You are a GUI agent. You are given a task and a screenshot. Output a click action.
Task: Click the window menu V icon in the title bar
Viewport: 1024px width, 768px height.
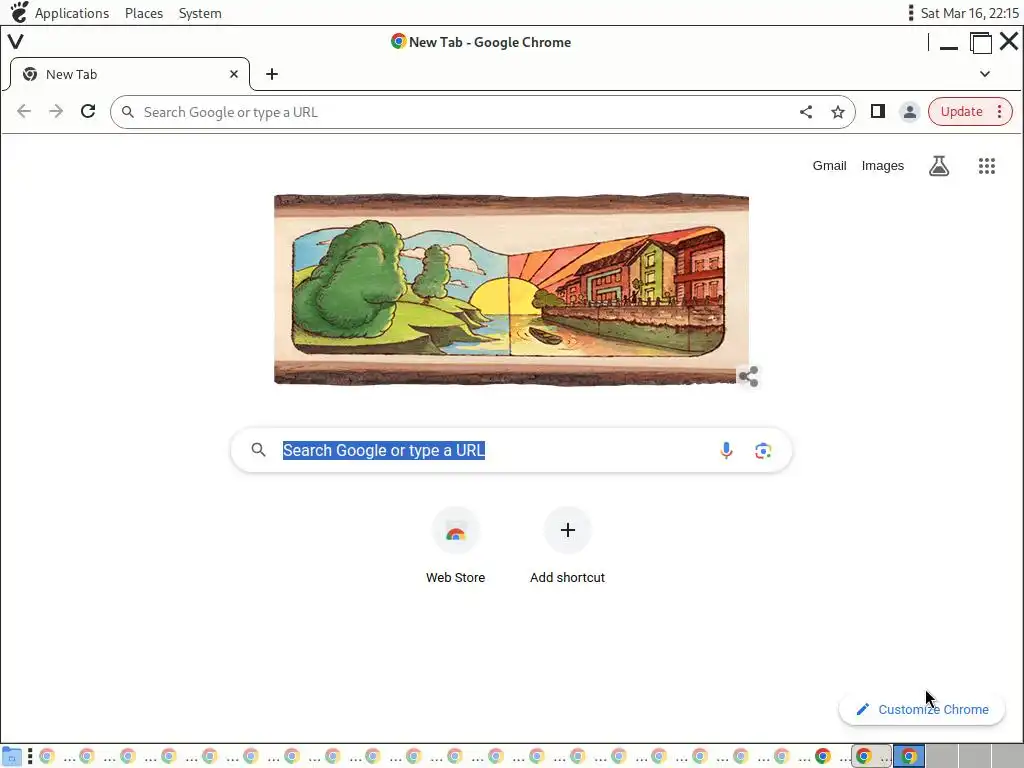[x=16, y=42]
